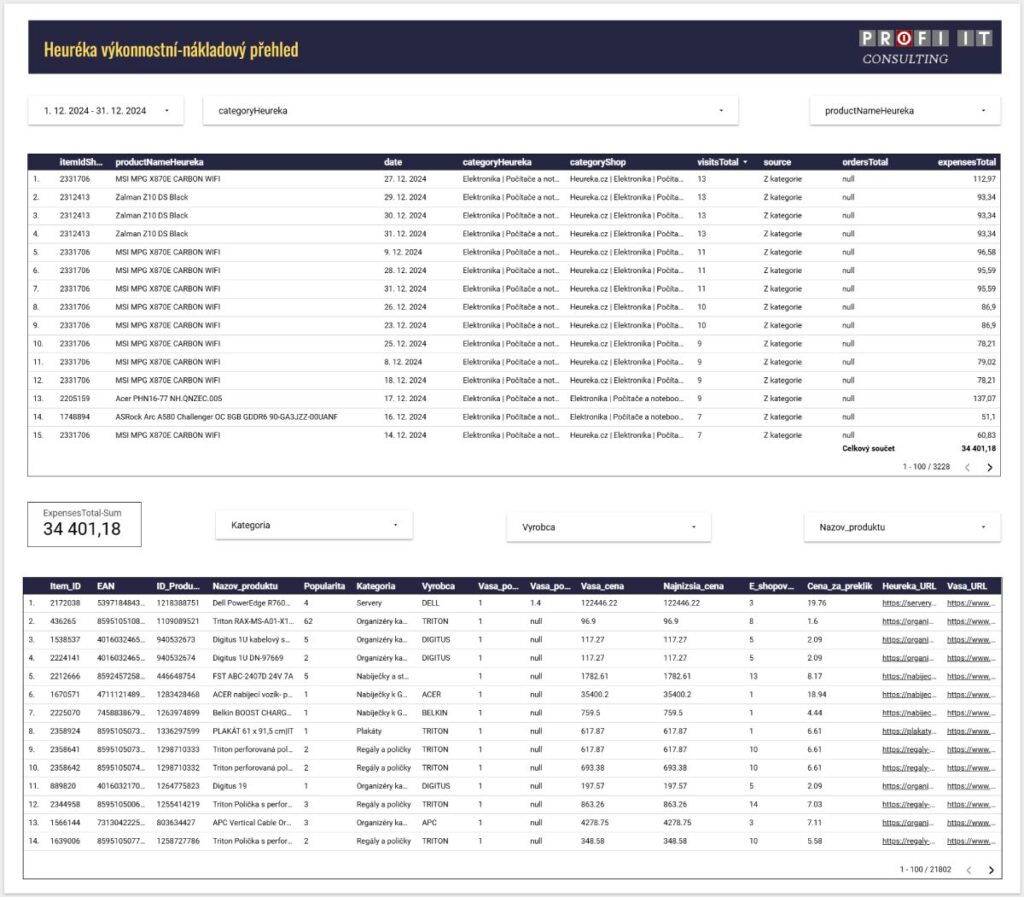Click the BELKIN manufacturer cell
The width and height of the screenshot is (1024, 897).
coord(434,714)
